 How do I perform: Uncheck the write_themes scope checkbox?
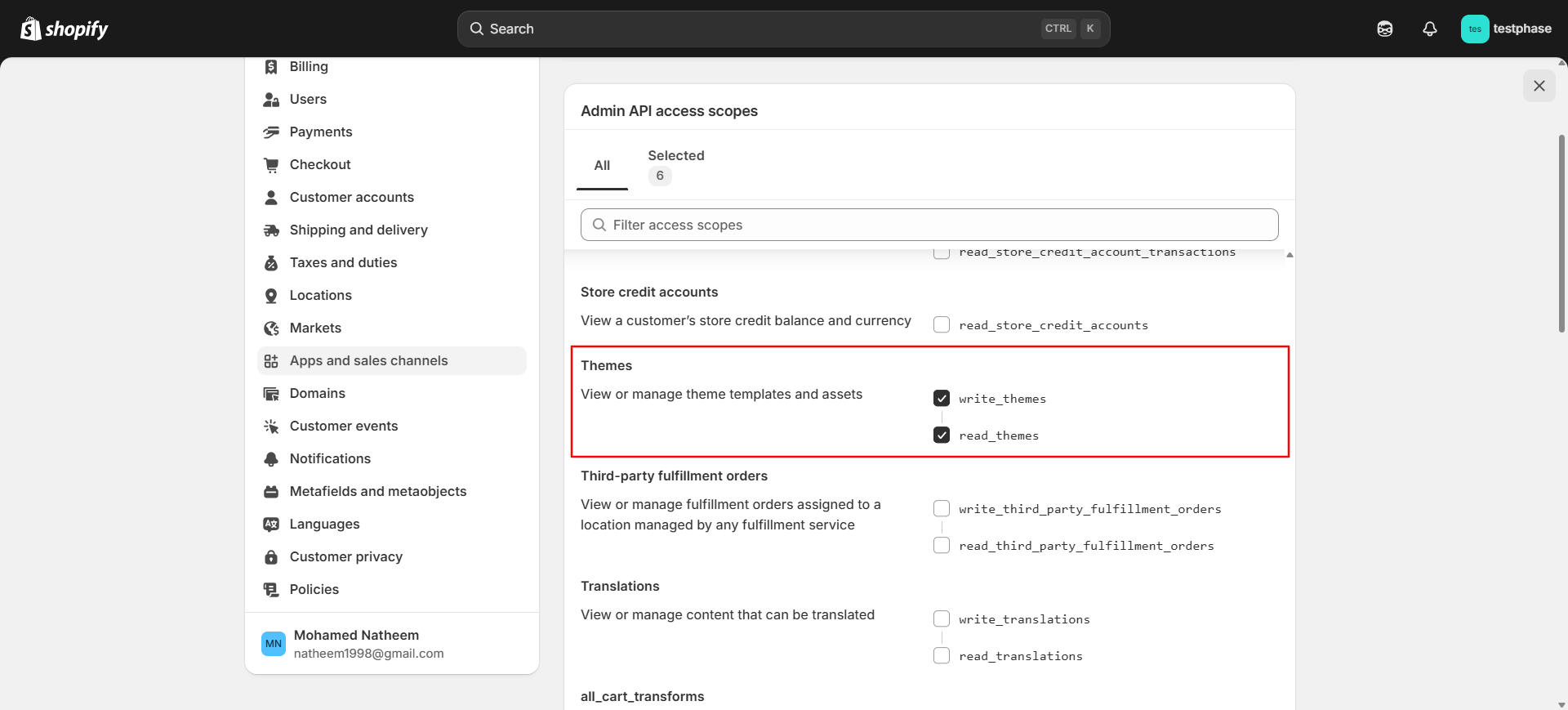coord(942,399)
